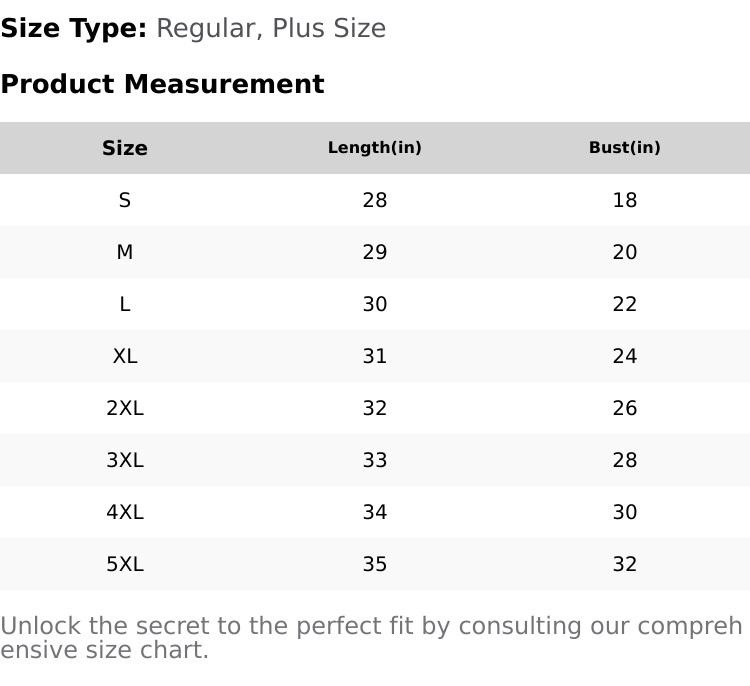Click the length value 29 for size M

(x=375, y=252)
